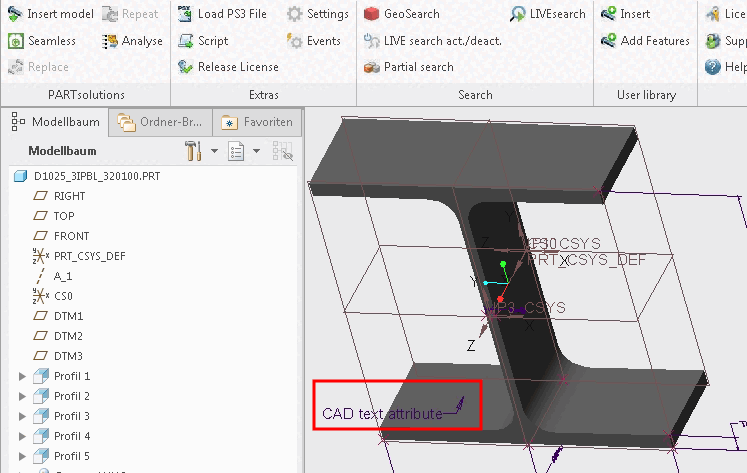Switch to the Modellbaum tab
This screenshot has height=473, width=747.
pyautogui.click(x=55, y=122)
